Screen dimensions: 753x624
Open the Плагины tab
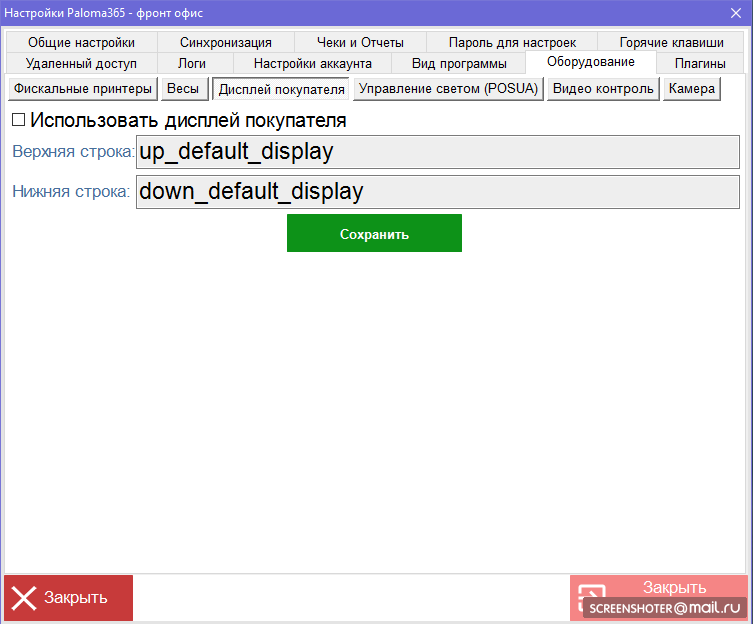(700, 63)
